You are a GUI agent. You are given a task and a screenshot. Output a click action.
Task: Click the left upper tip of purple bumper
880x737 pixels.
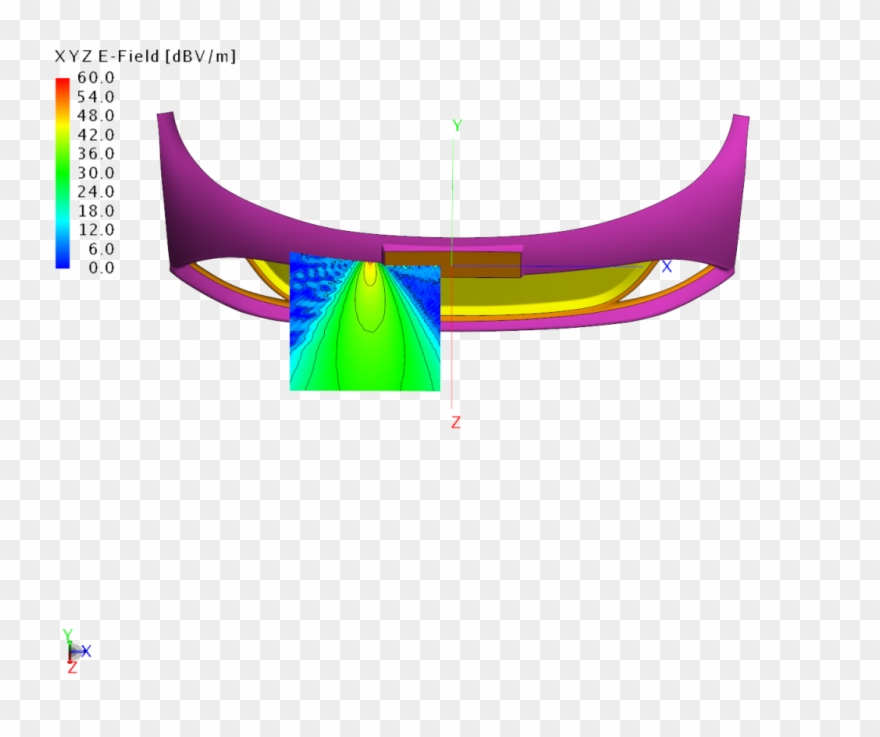pos(165,122)
